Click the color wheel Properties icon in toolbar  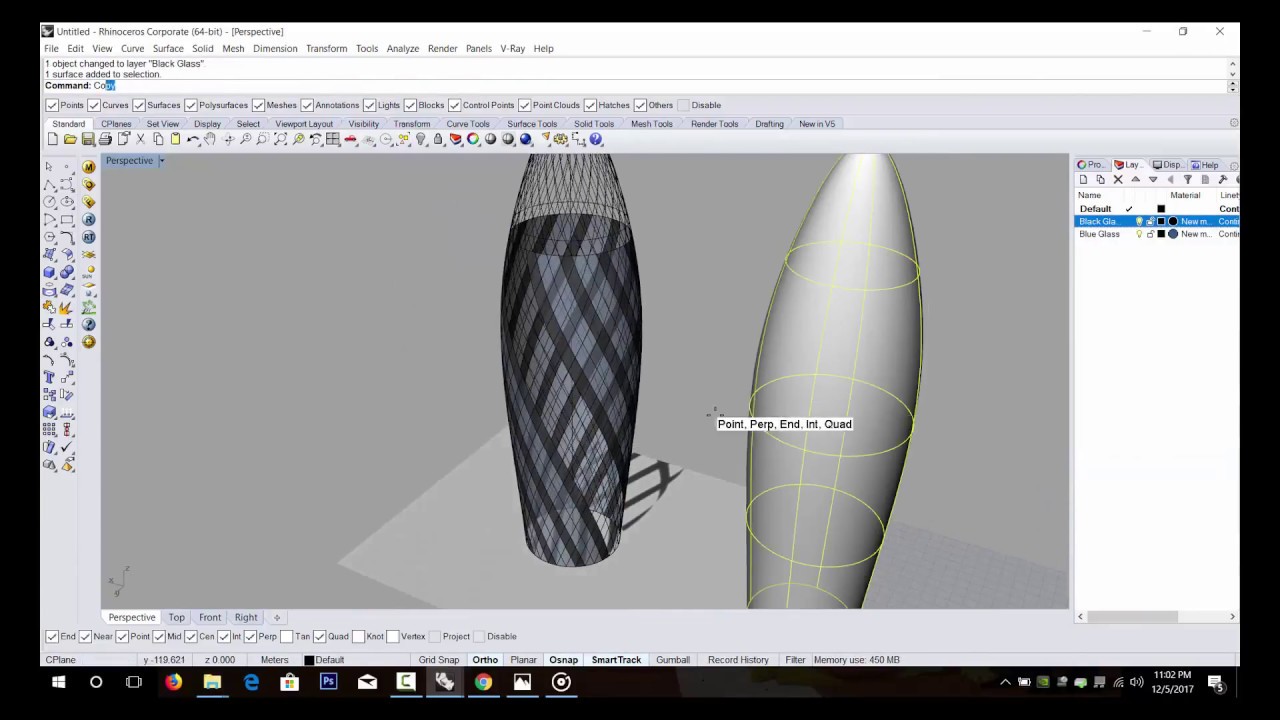[473, 140]
